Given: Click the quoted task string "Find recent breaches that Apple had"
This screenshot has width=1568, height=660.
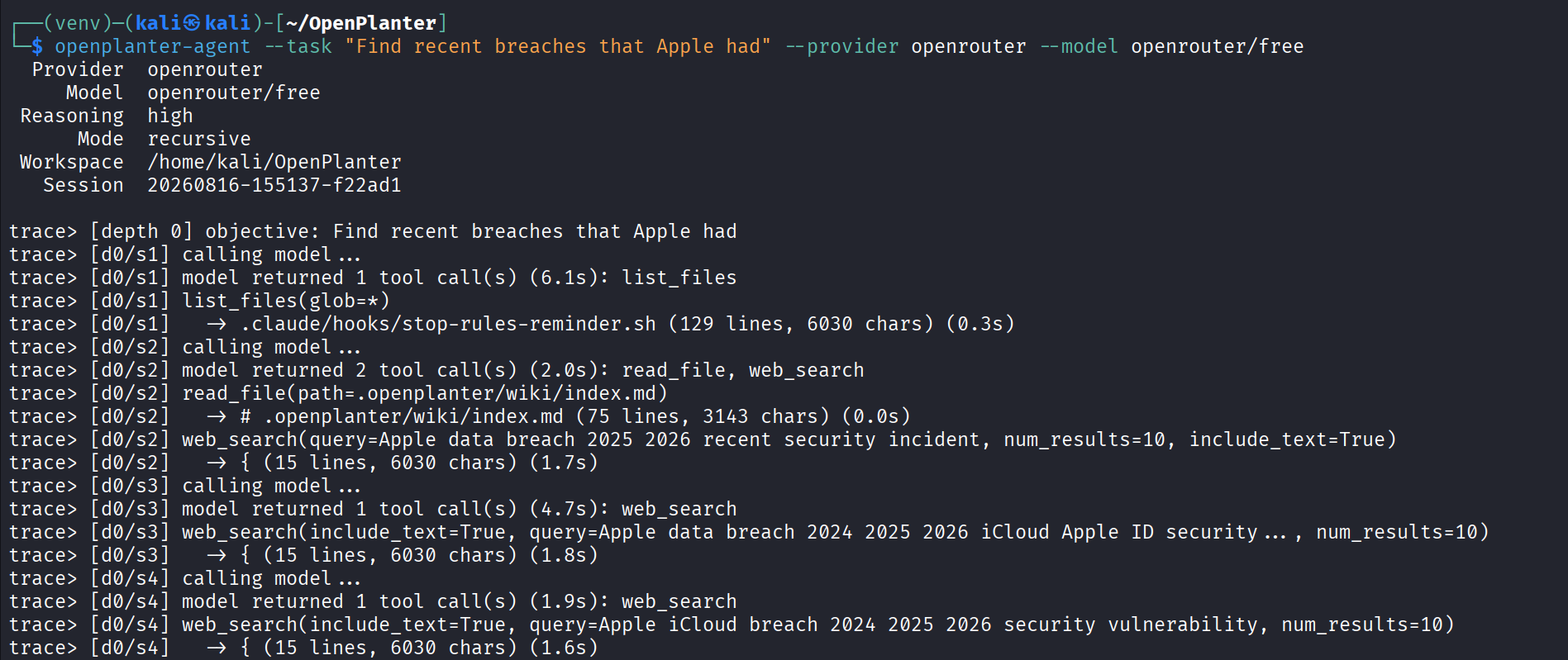Looking at the screenshot, I should tap(558, 46).
